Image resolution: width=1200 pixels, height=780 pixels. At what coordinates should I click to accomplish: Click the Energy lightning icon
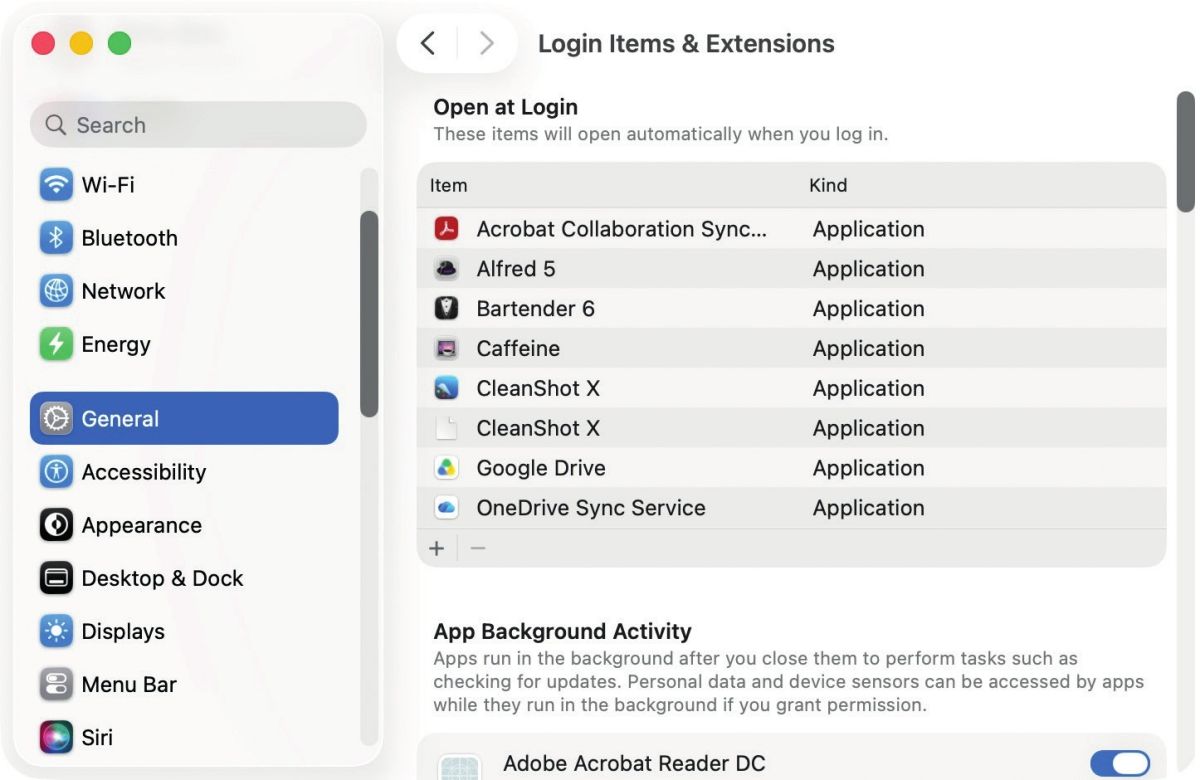tap(56, 344)
